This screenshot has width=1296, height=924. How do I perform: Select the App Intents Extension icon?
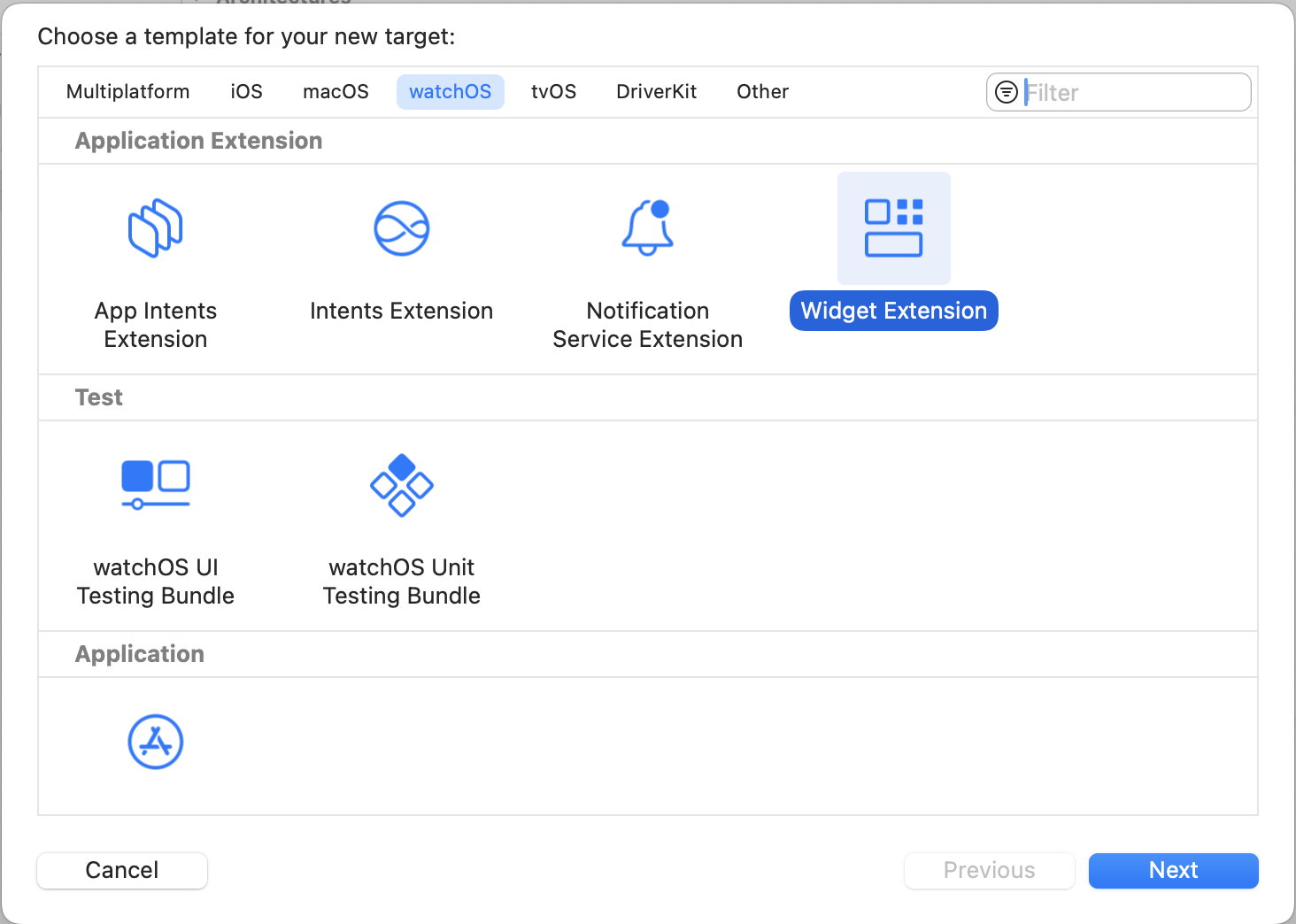click(x=156, y=228)
